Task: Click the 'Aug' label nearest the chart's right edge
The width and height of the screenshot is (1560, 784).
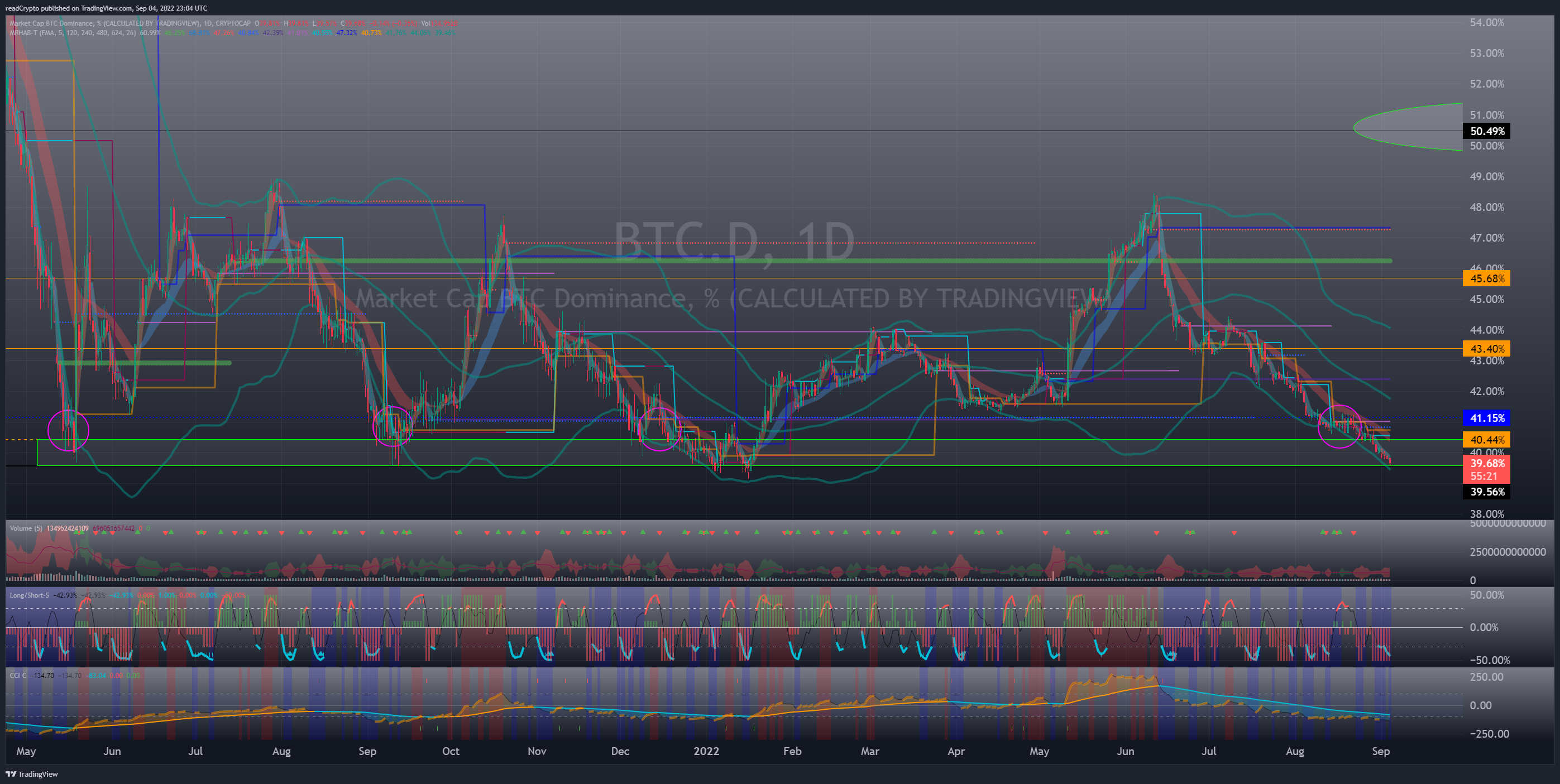Action: coord(1295,751)
